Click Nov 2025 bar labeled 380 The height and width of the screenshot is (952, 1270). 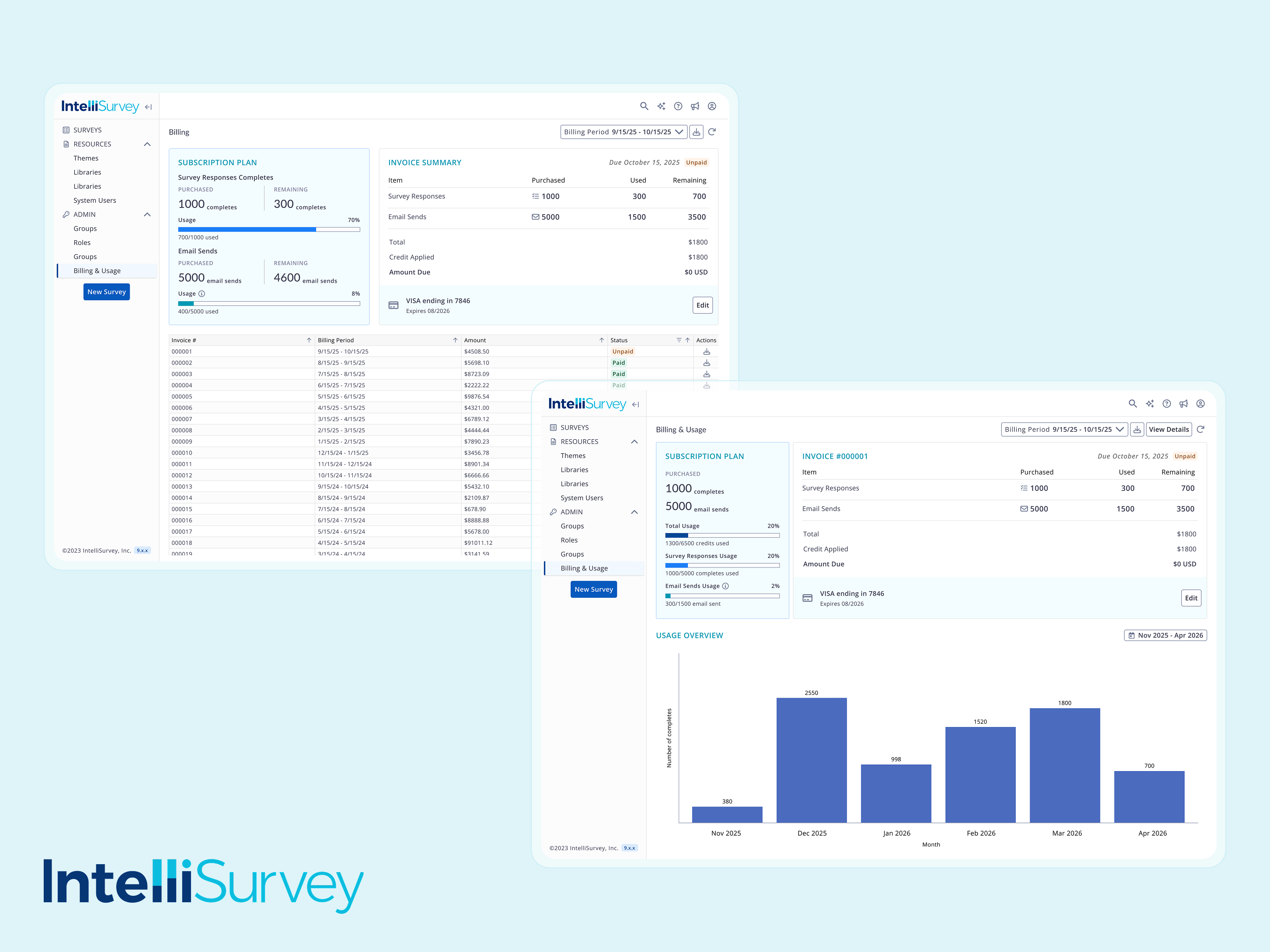[x=728, y=815]
